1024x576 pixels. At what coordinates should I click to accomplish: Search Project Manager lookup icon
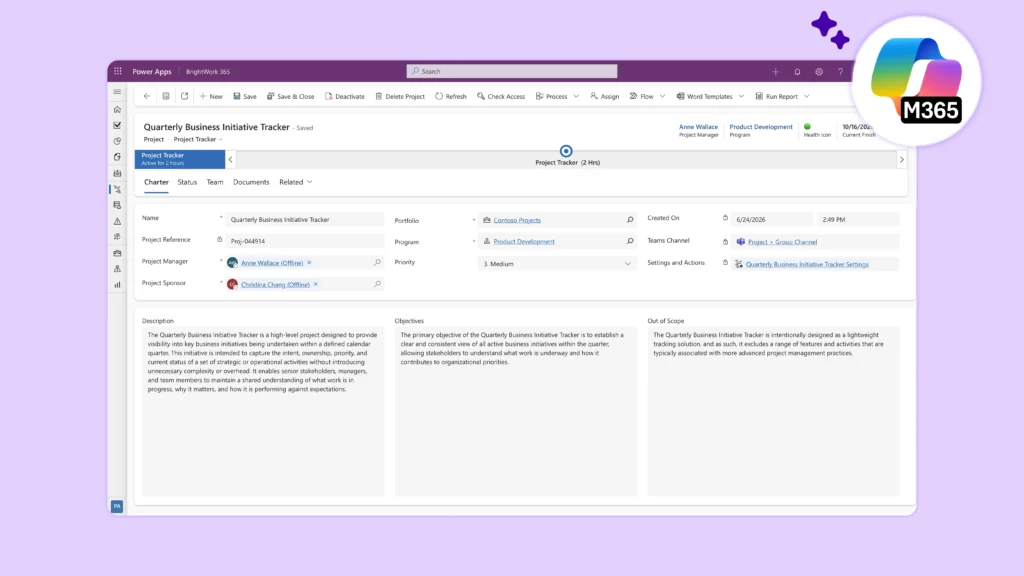(x=377, y=263)
